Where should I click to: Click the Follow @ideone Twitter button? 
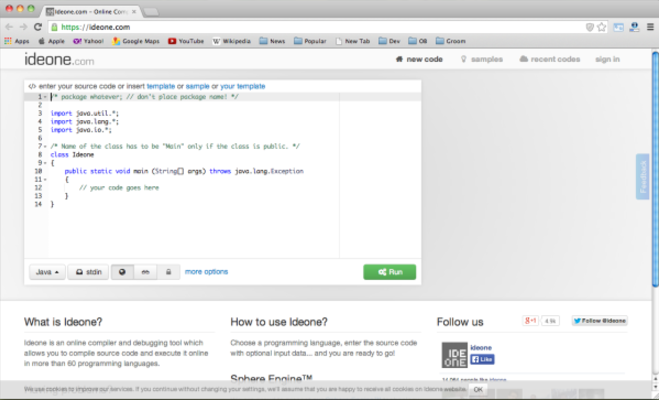point(600,321)
